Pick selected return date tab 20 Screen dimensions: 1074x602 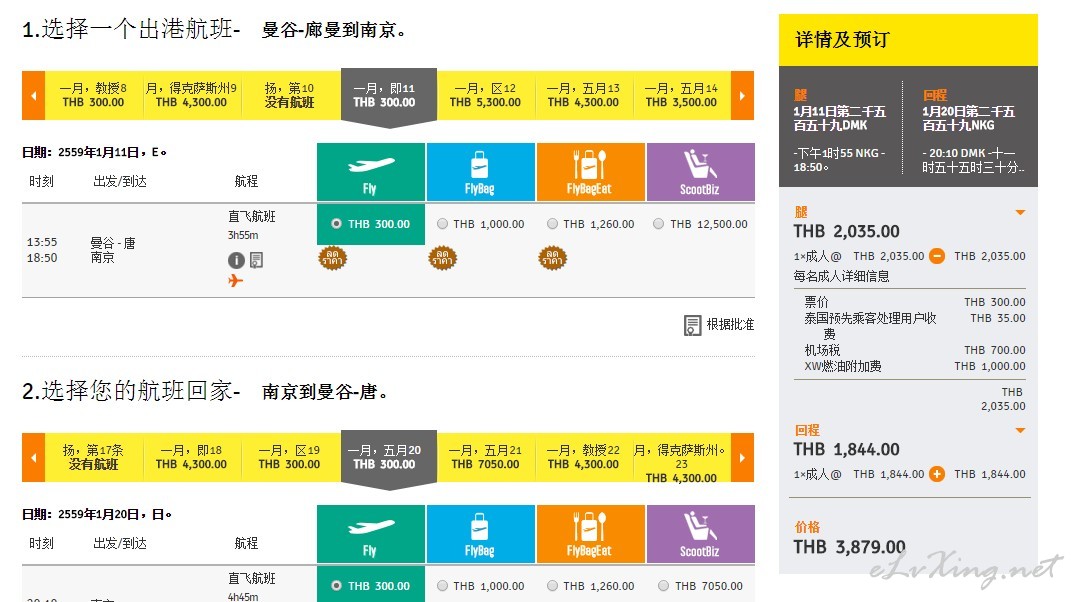(x=388, y=459)
